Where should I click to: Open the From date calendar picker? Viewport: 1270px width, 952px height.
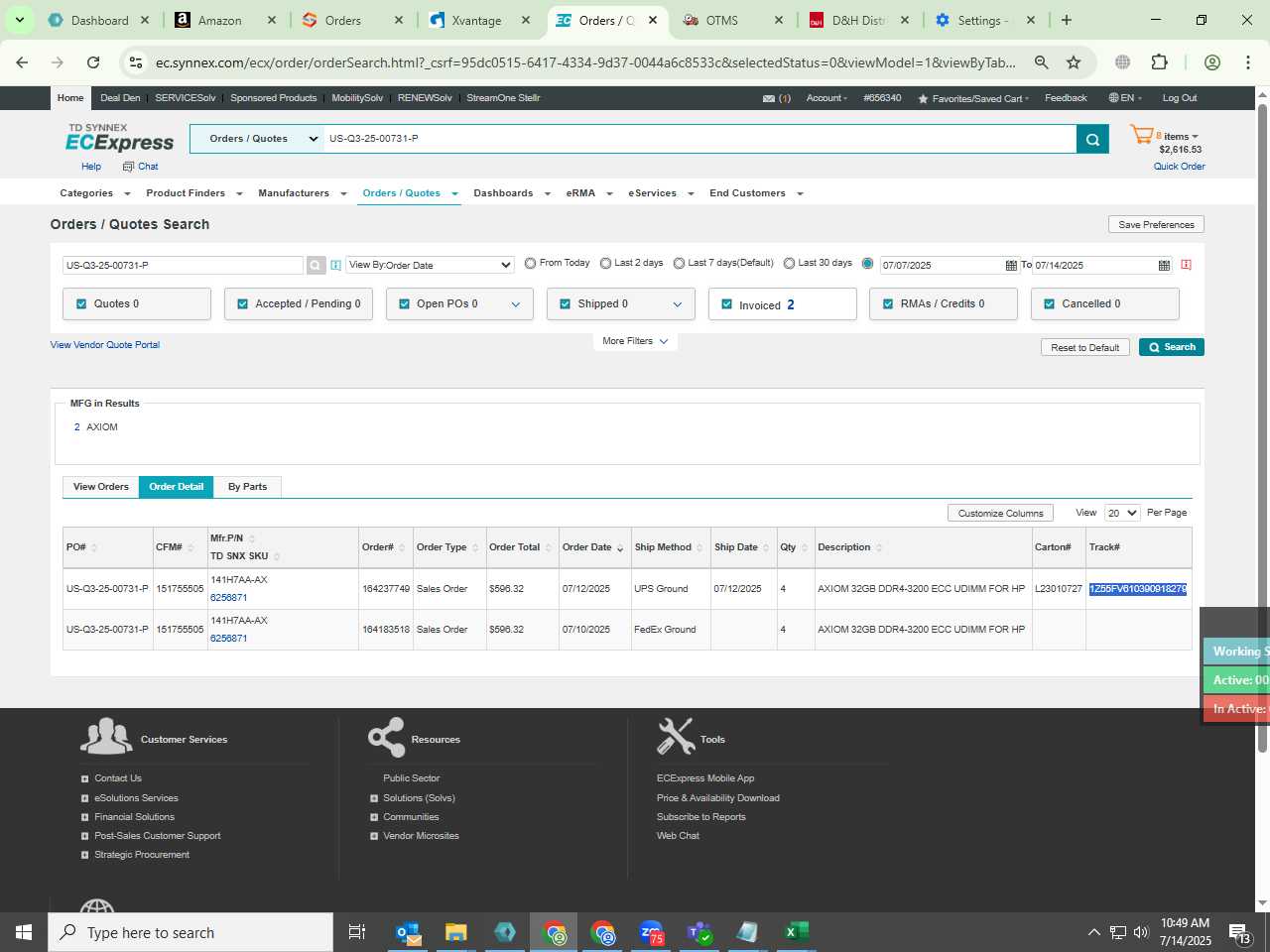point(1011,265)
